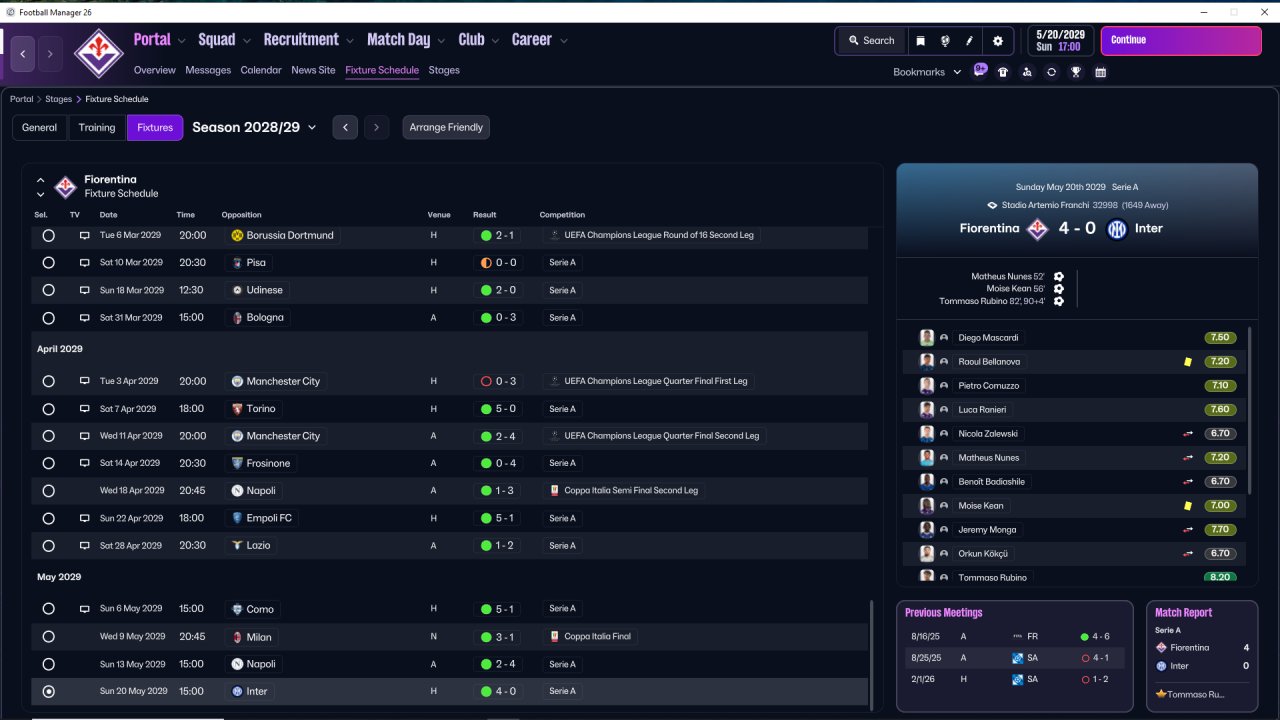This screenshot has width=1280, height=720.
Task: Switch to the Training tab
Action: tap(97, 127)
